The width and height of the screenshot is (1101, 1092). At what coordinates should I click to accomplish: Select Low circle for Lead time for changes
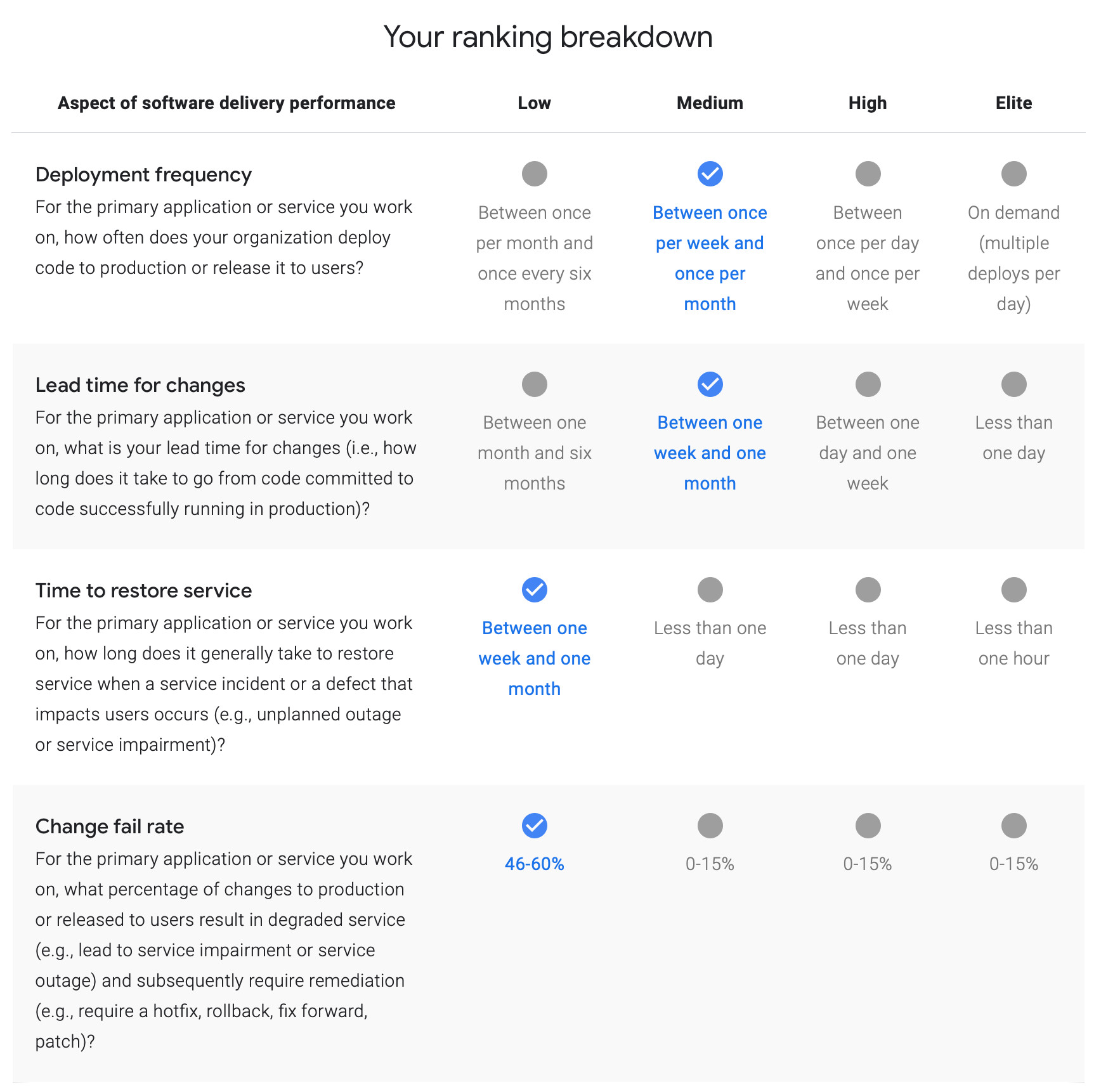(x=534, y=384)
